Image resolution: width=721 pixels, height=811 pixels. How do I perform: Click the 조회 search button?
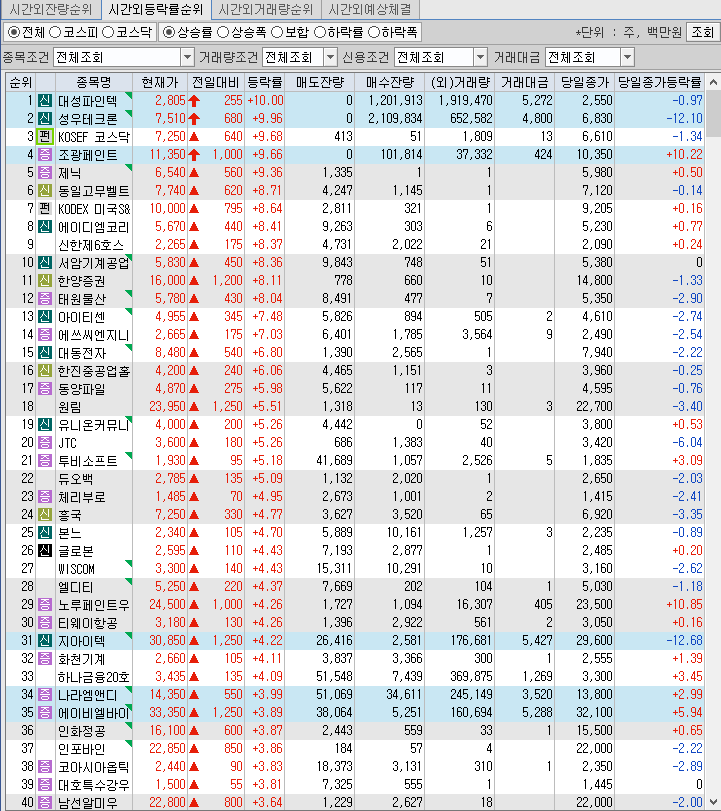coord(702,32)
